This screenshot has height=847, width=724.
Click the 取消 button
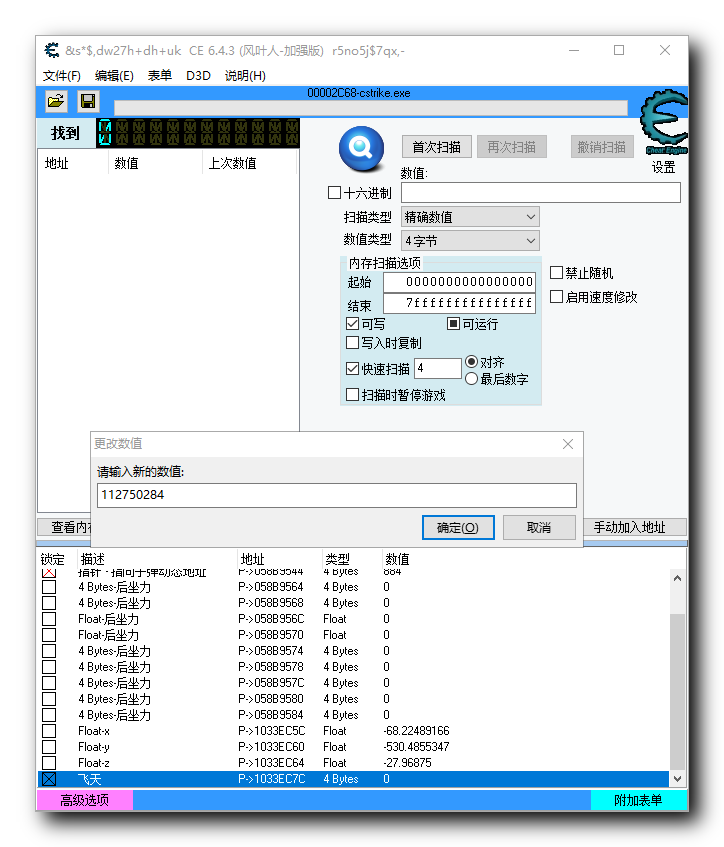[539, 527]
